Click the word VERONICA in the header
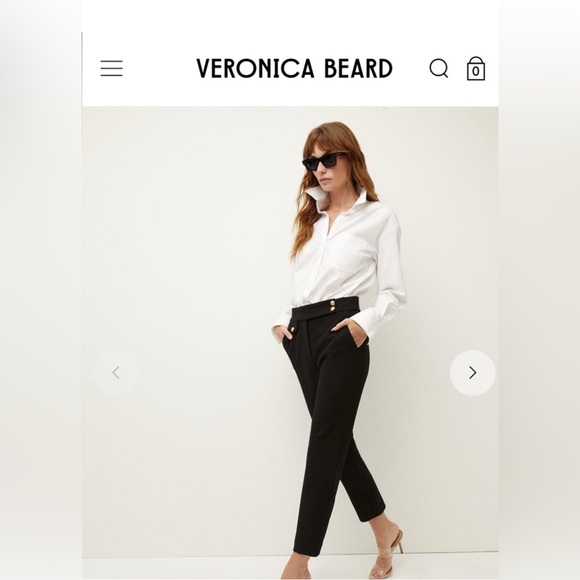Screen dimensions: 580x580 (255, 68)
